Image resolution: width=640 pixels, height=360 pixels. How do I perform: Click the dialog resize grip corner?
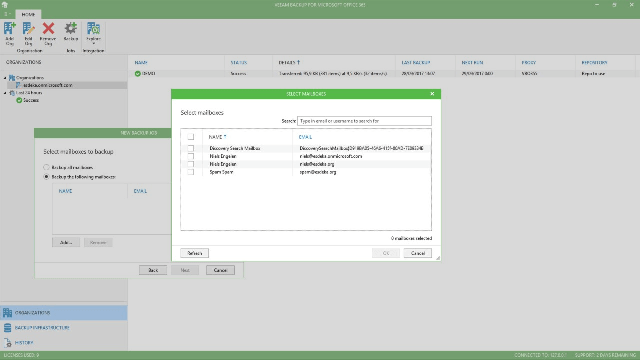click(x=438, y=258)
